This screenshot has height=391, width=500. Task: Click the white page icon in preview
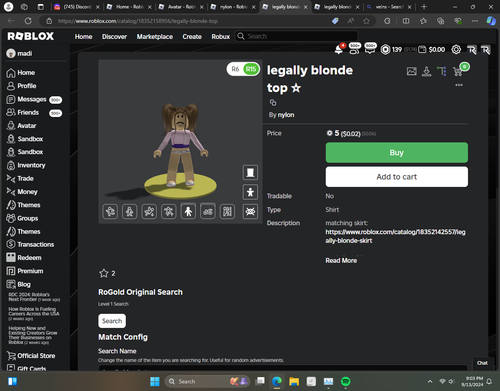point(250,172)
